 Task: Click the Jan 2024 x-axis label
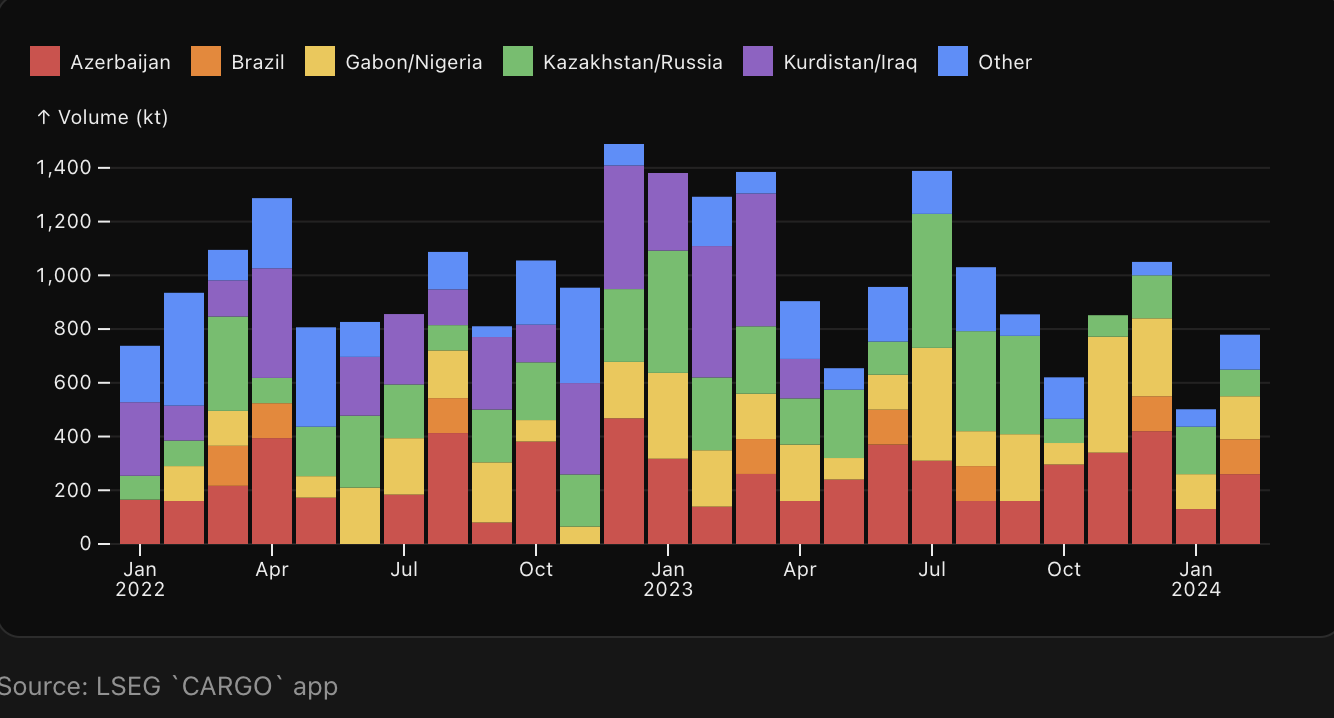[1196, 579]
